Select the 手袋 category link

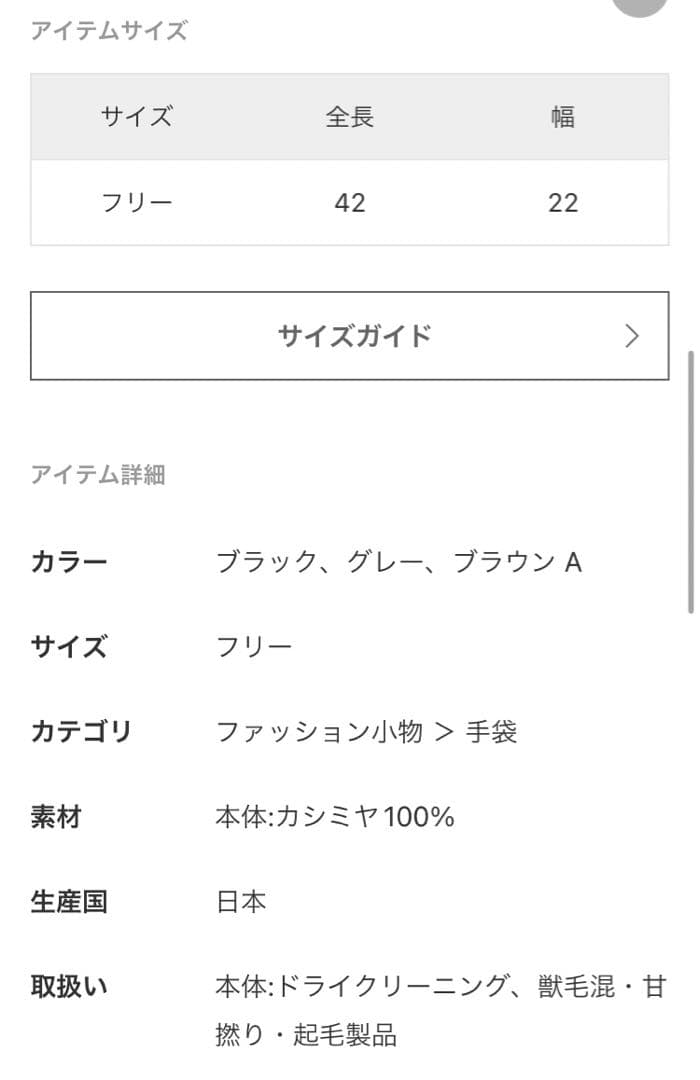489,732
